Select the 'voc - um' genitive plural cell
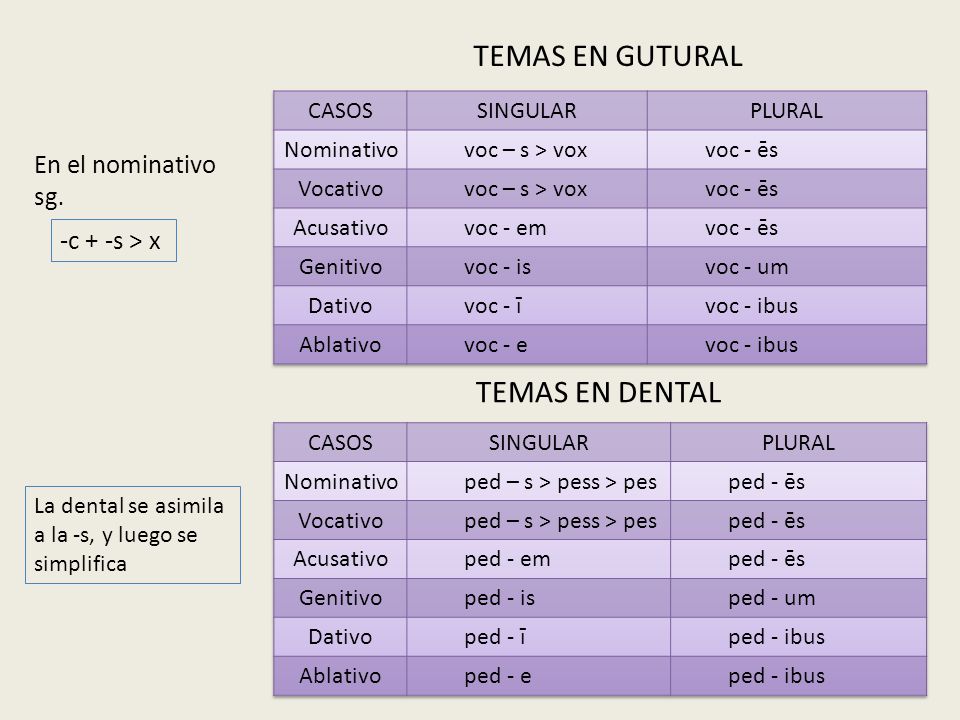 pos(787,267)
